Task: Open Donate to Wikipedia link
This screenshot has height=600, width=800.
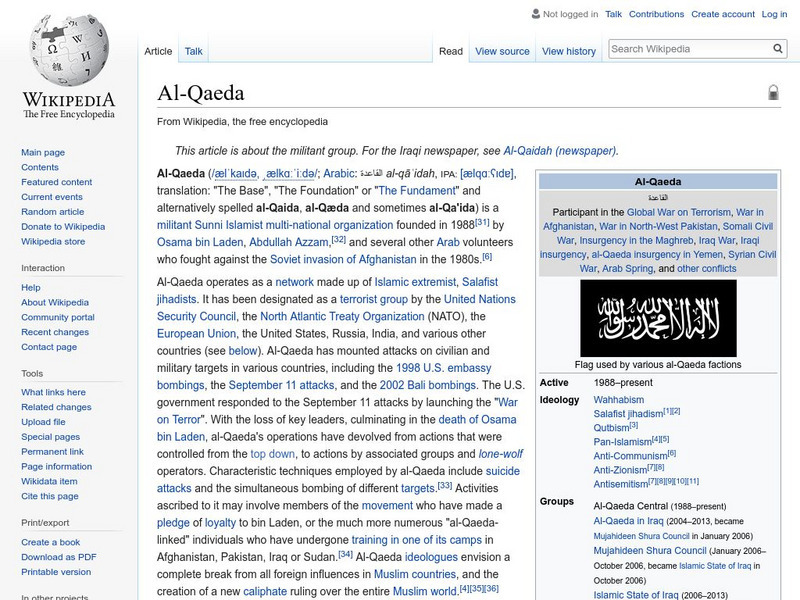Action: coord(63,227)
